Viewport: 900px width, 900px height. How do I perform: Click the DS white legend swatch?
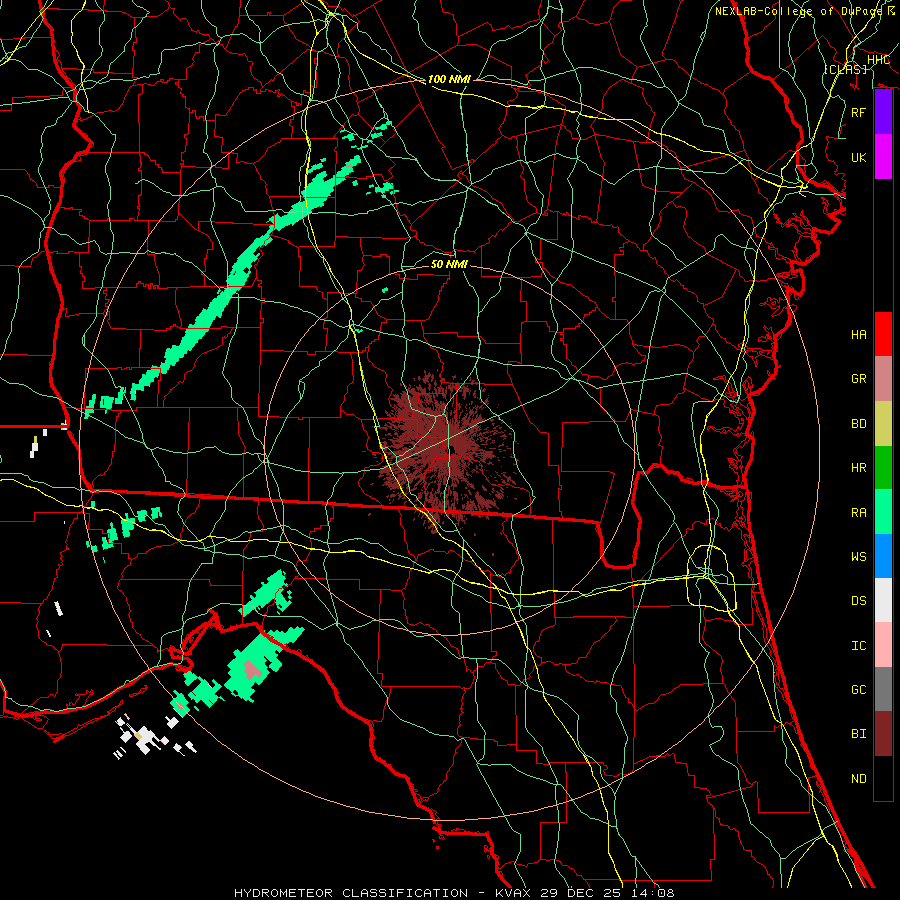coord(883,600)
